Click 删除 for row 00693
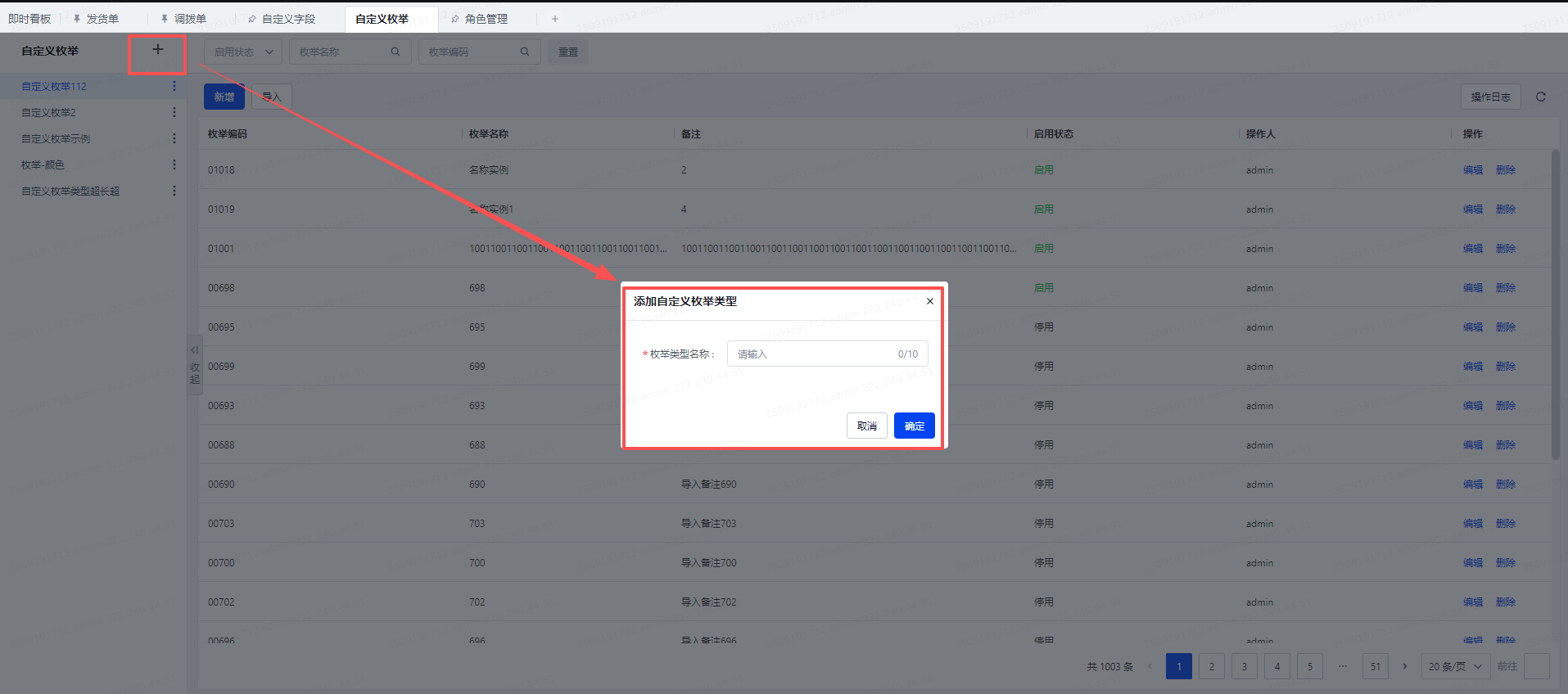 [1506, 406]
